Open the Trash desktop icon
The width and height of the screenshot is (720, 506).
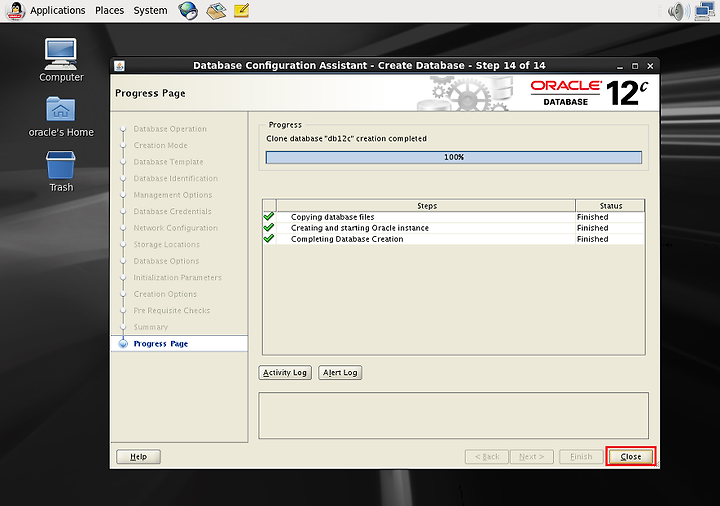point(61,172)
